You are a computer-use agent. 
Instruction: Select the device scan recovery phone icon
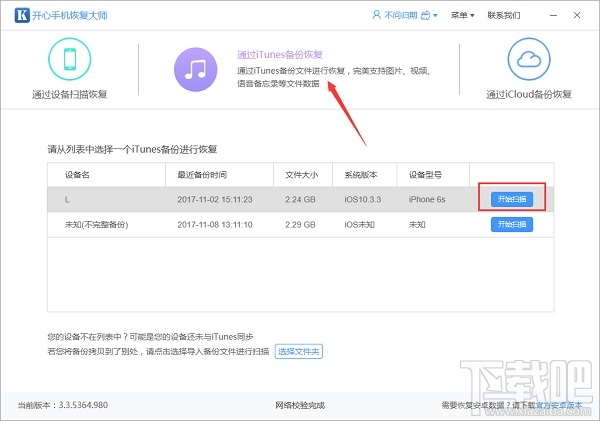click(x=70, y=59)
